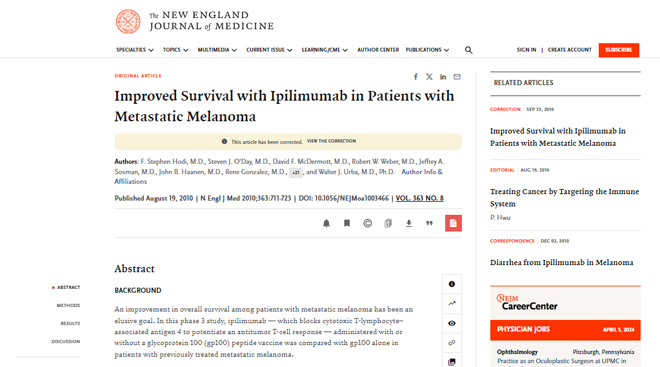
Task: Jump to Methods section in sidebar
Action: click(x=68, y=305)
